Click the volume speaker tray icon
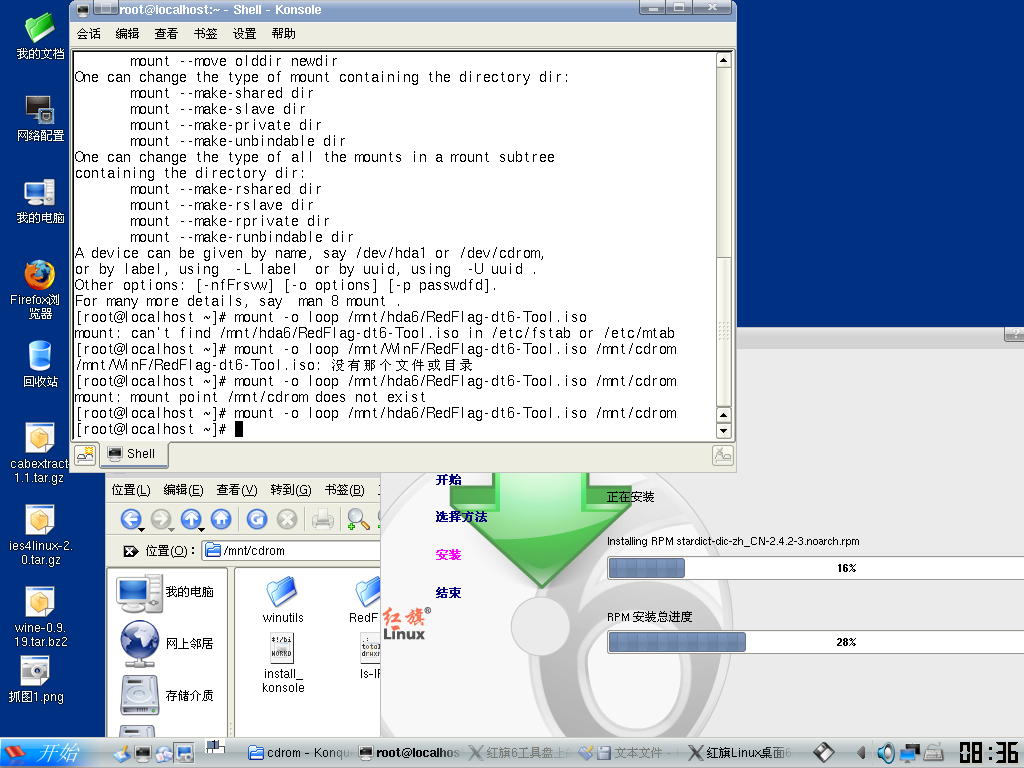This screenshot has width=1024, height=768. click(886, 752)
